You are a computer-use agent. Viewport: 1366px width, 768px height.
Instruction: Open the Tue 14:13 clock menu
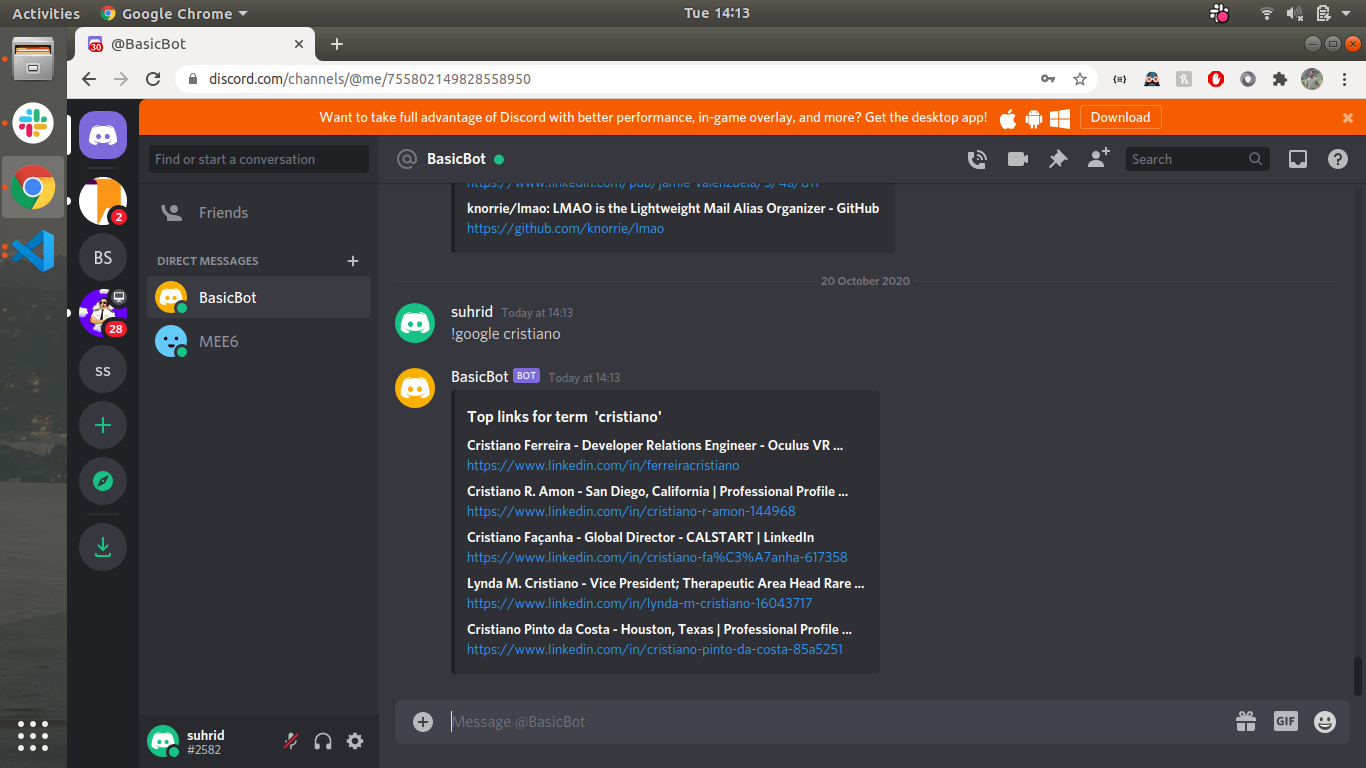point(717,13)
